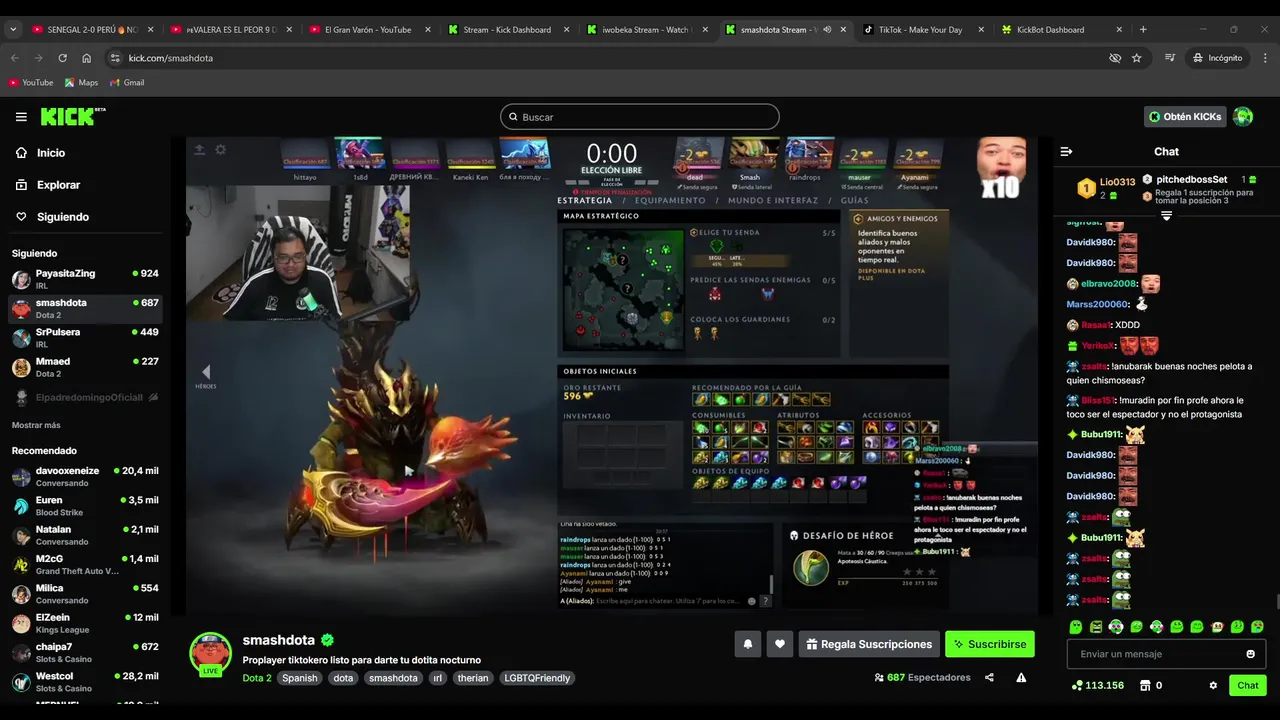This screenshot has width=1280, height=720.
Task: Send message with green Chat button
Action: point(1248,685)
